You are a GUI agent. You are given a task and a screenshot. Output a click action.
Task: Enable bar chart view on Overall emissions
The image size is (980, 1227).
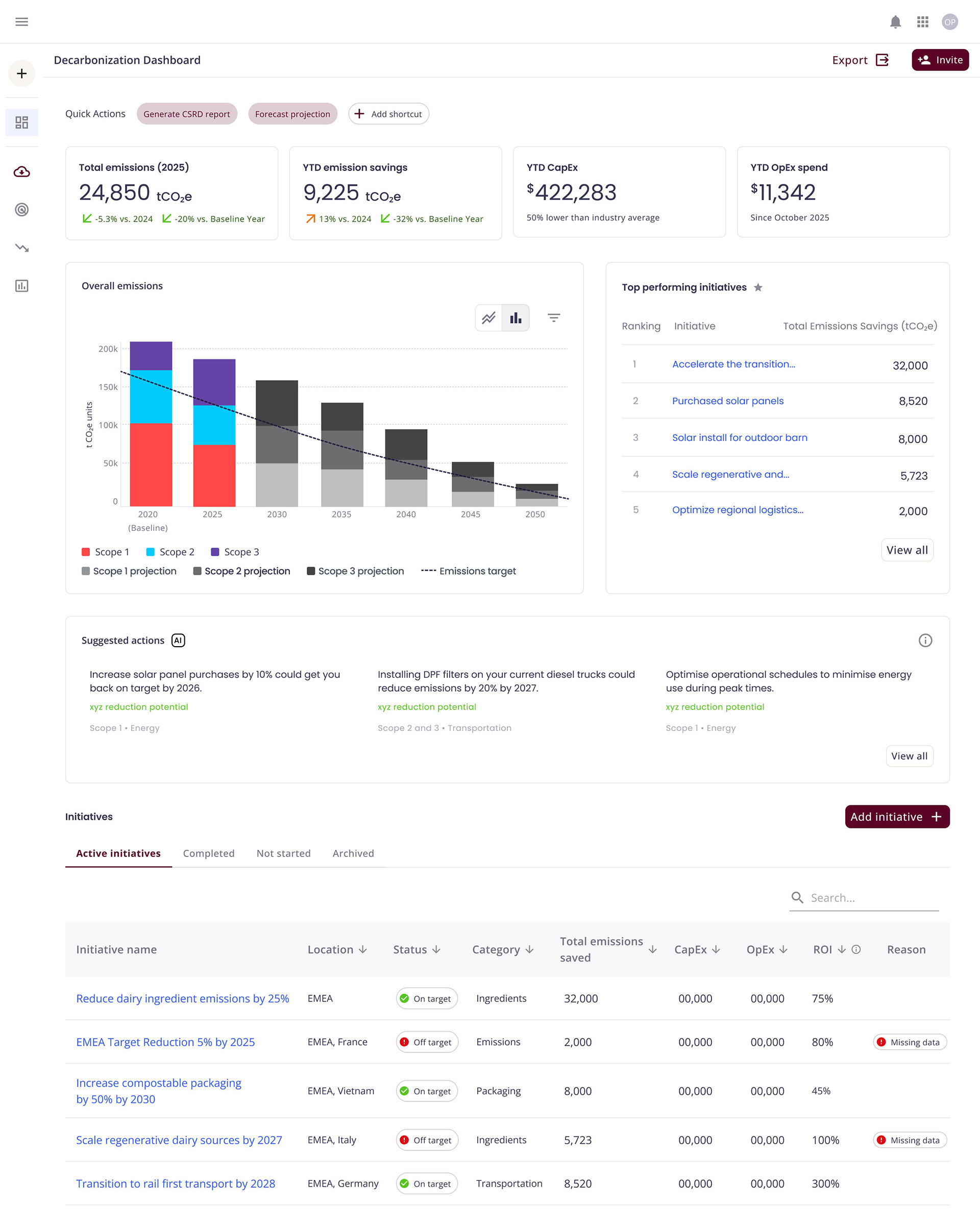(x=516, y=318)
